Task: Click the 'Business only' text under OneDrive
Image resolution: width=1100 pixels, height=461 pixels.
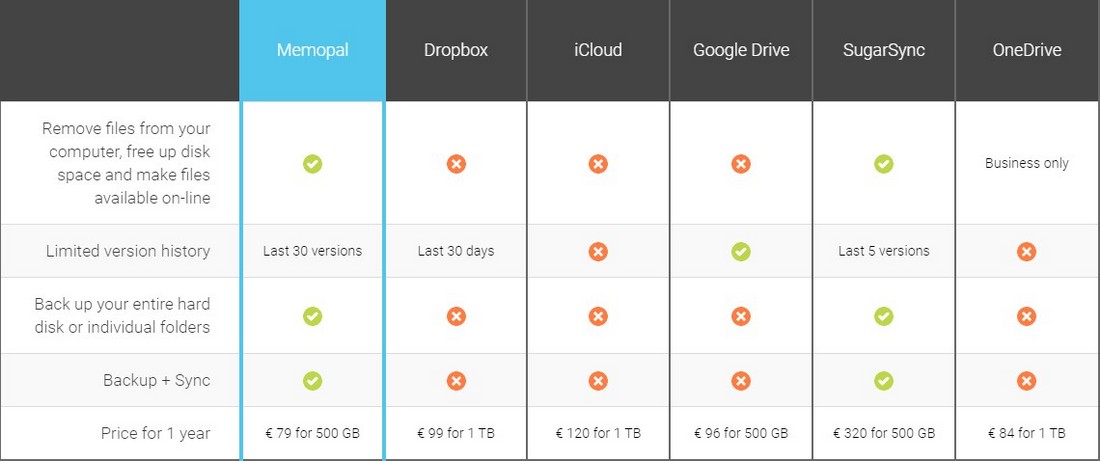Action: pyautogui.click(x=1026, y=163)
